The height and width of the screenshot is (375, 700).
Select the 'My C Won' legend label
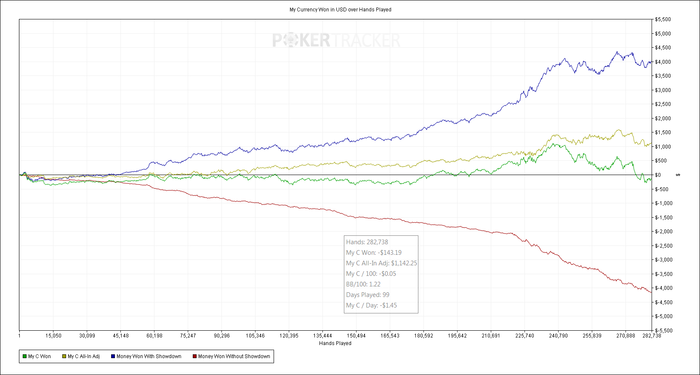[x=39, y=356]
